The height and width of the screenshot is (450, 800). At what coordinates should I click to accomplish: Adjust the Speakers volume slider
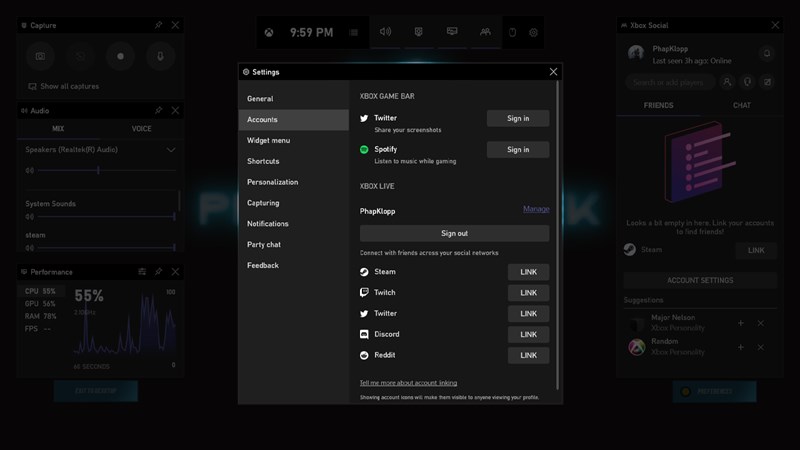coord(107,170)
